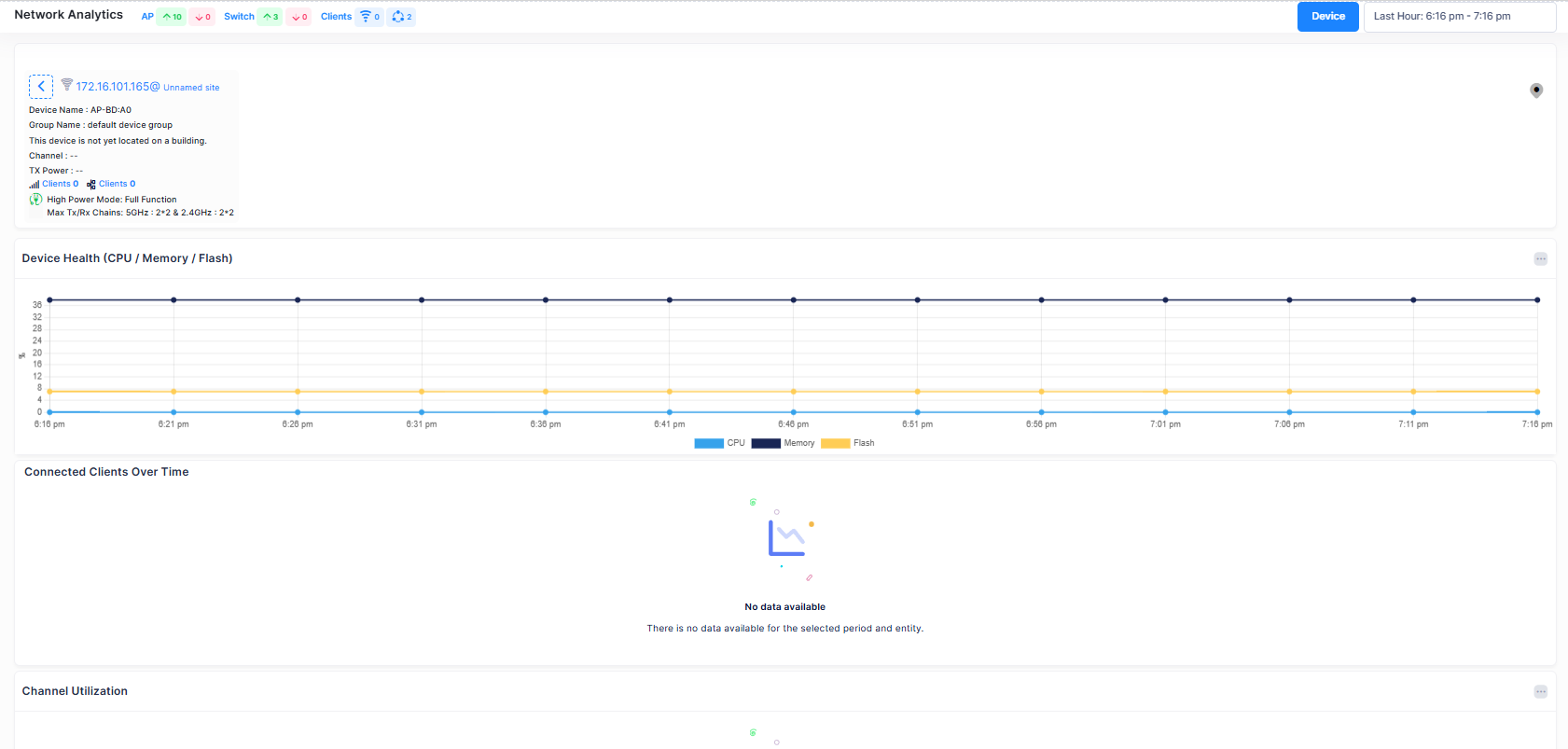Image resolution: width=1568 pixels, height=749 pixels.
Task: Click the map location pin icon
Action: (x=1536, y=90)
